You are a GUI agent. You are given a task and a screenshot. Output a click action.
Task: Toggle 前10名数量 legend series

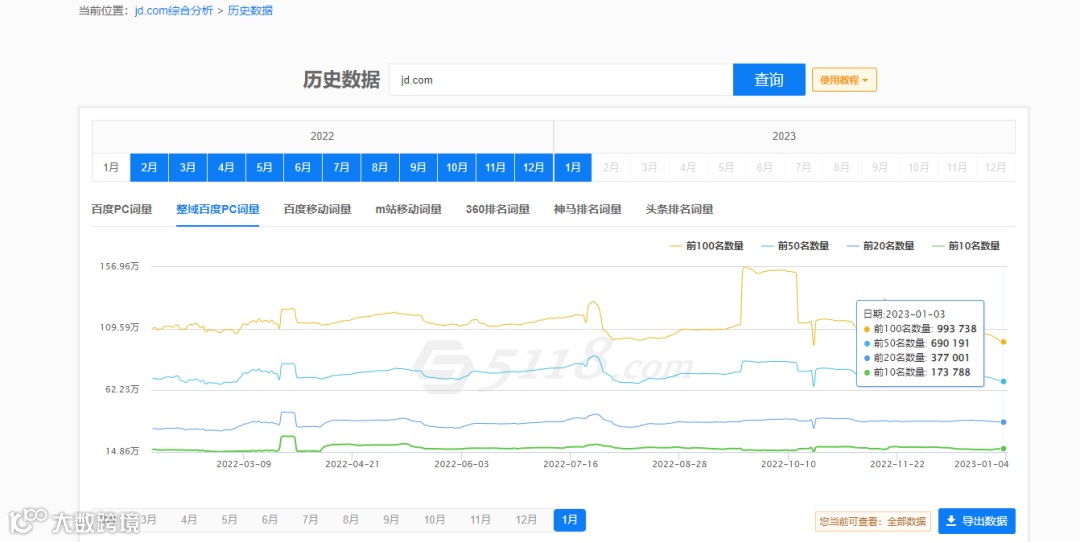pos(965,246)
